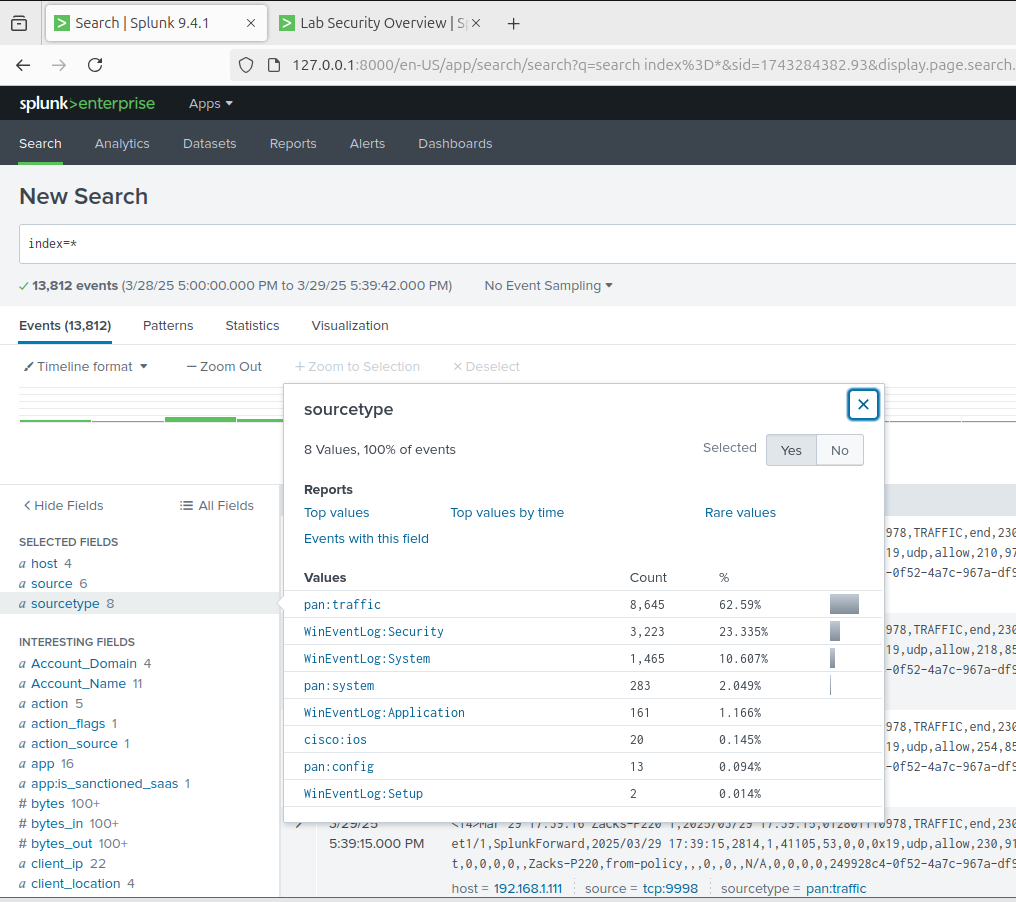
Task: Select the WinEventLog:Application value
Action: coord(384,713)
